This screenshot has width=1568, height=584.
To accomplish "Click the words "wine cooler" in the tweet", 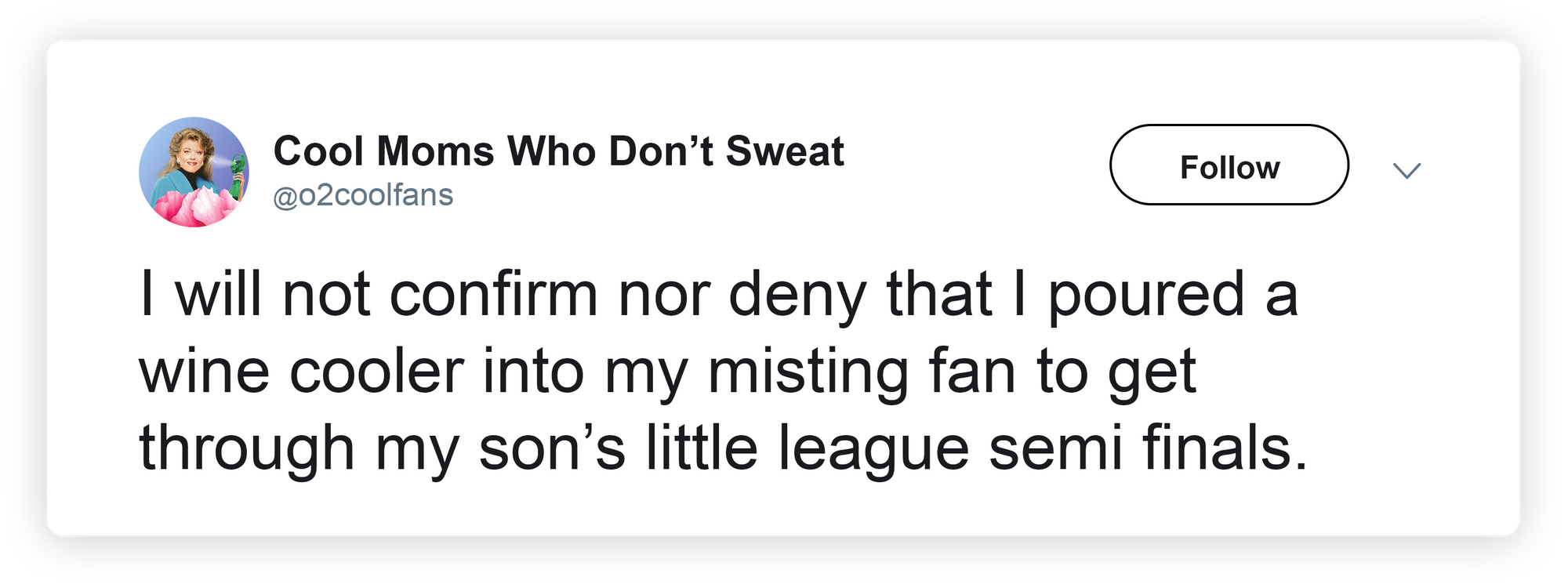I will 301,371.
